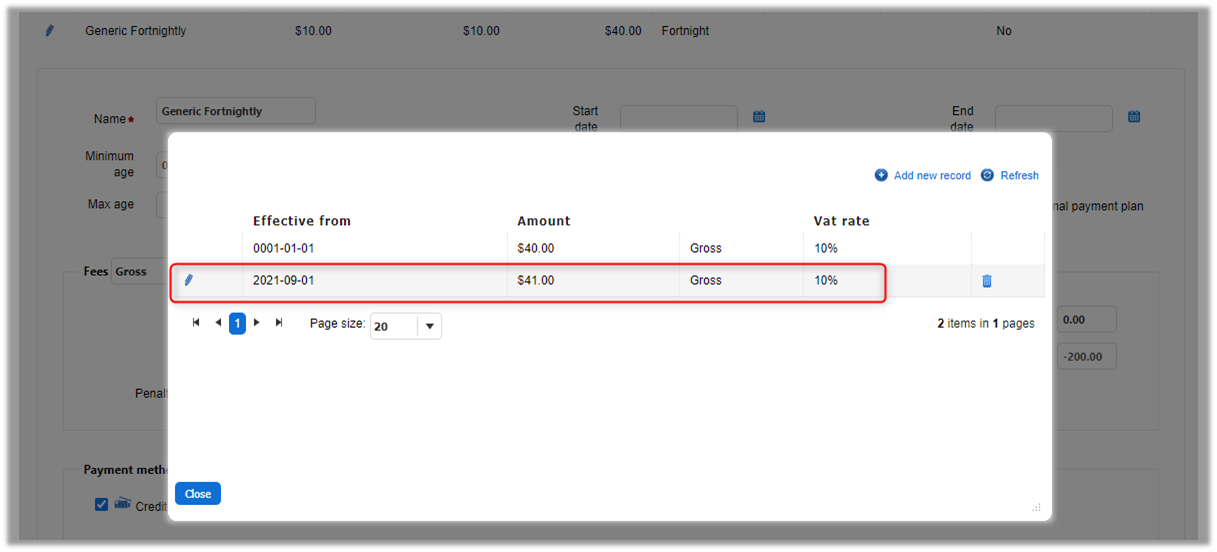The image size is (1217, 552).
Task: Edit the 2021-09-01 fee record
Action: point(189,281)
